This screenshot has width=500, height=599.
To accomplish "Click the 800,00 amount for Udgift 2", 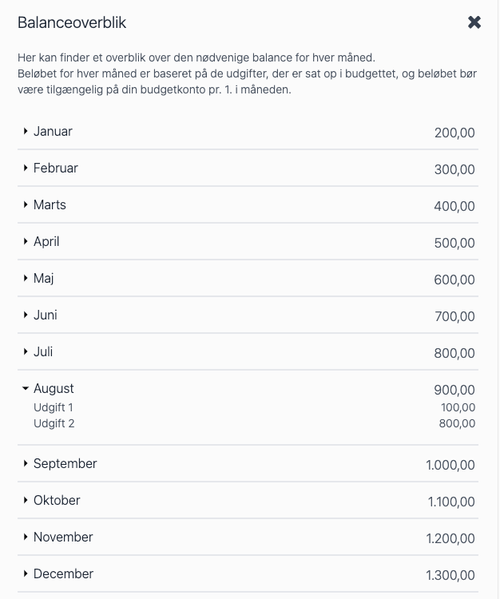I will [457, 424].
